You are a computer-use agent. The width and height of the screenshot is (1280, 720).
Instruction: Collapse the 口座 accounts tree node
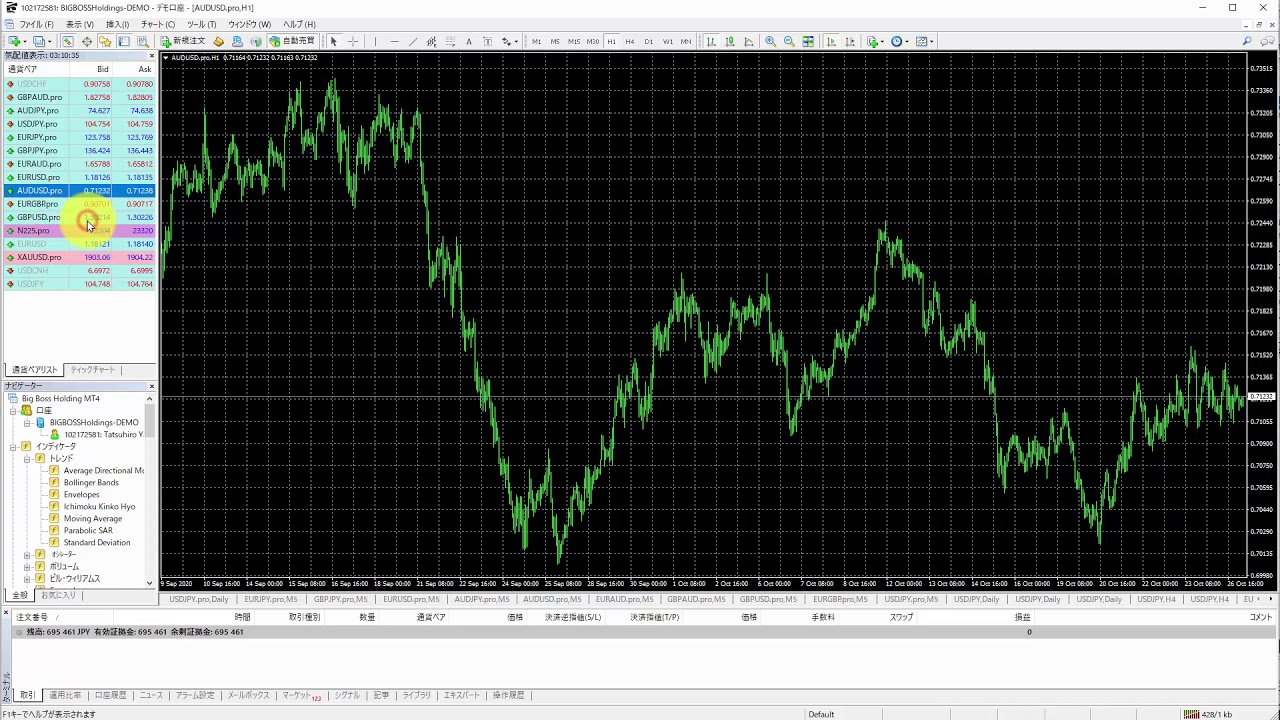[x=14, y=410]
